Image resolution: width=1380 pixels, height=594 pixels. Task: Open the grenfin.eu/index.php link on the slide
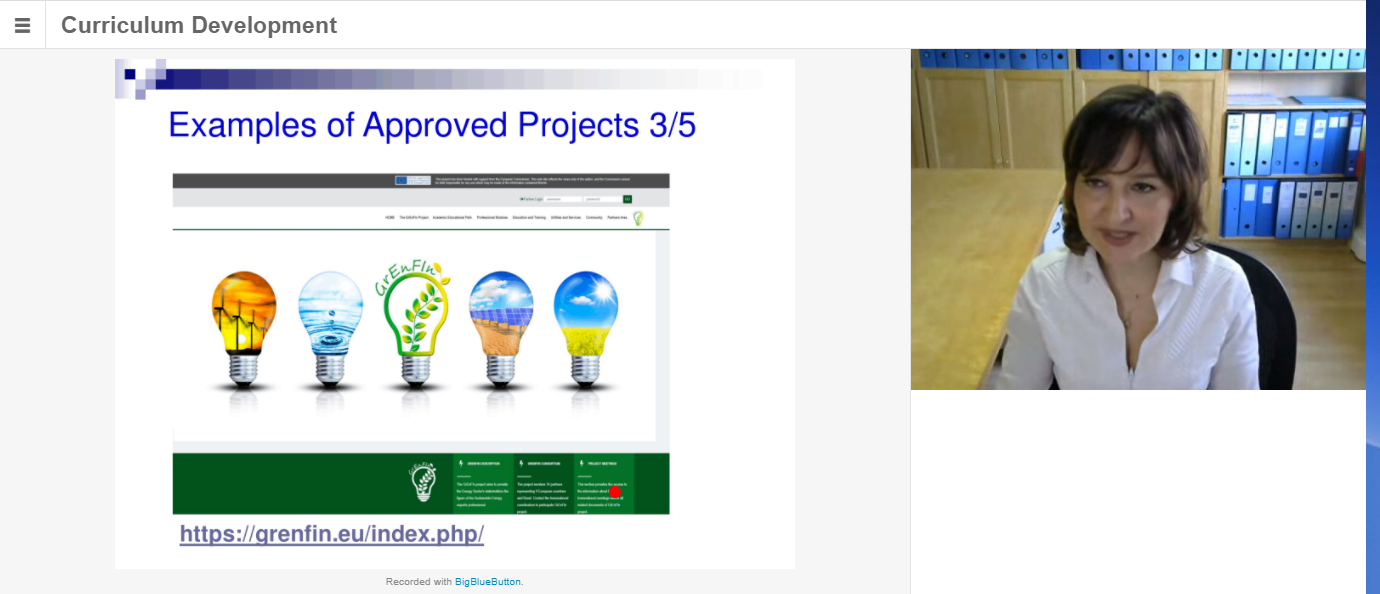click(332, 534)
